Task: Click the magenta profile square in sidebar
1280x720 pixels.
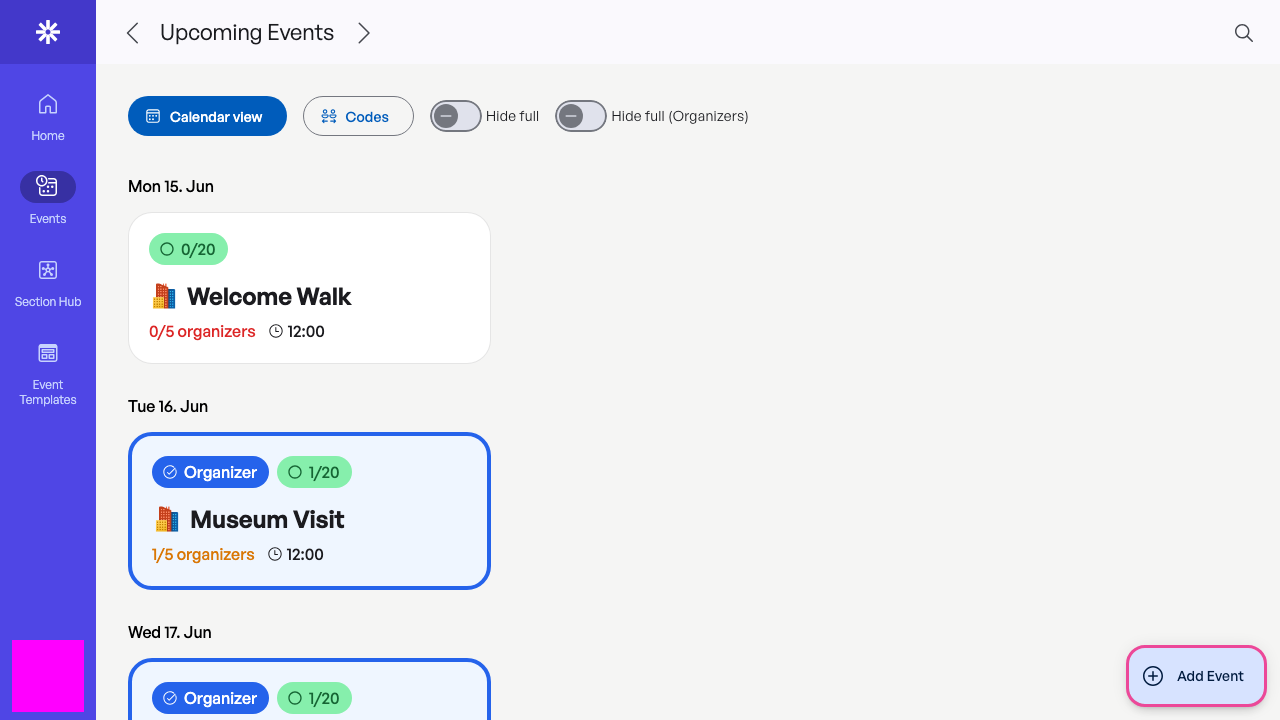Action: [x=48, y=676]
